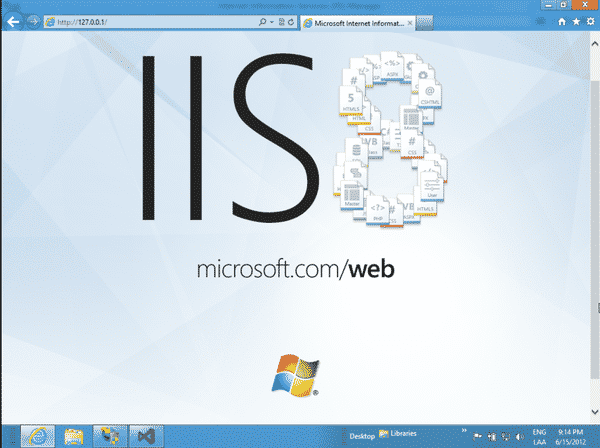Open the network tray icon
The image size is (600, 448).
[x=505, y=437]
